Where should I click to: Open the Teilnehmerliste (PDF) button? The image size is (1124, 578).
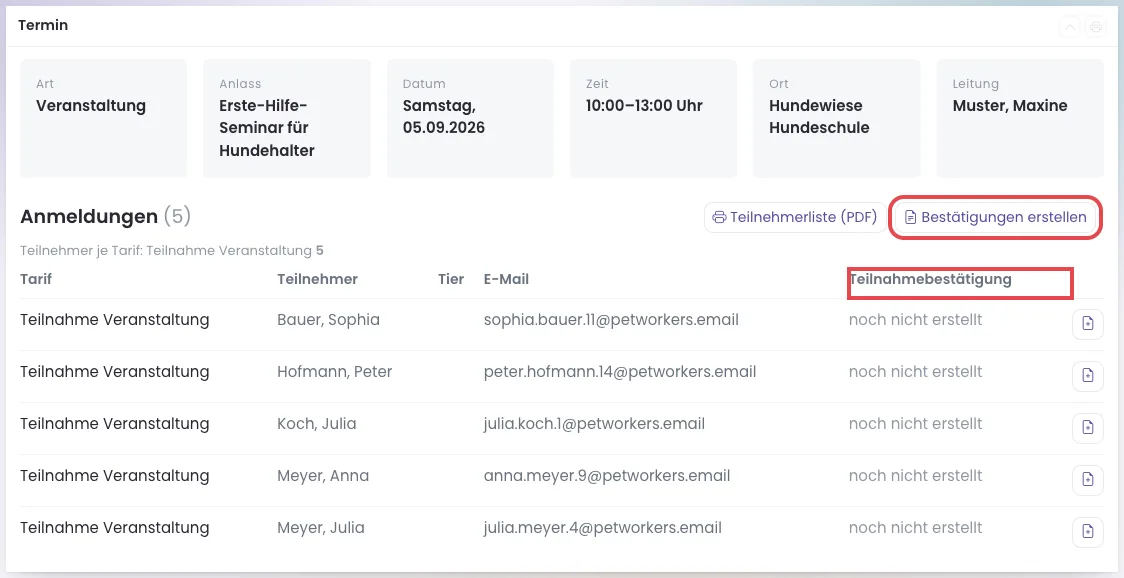coord(794,217)
